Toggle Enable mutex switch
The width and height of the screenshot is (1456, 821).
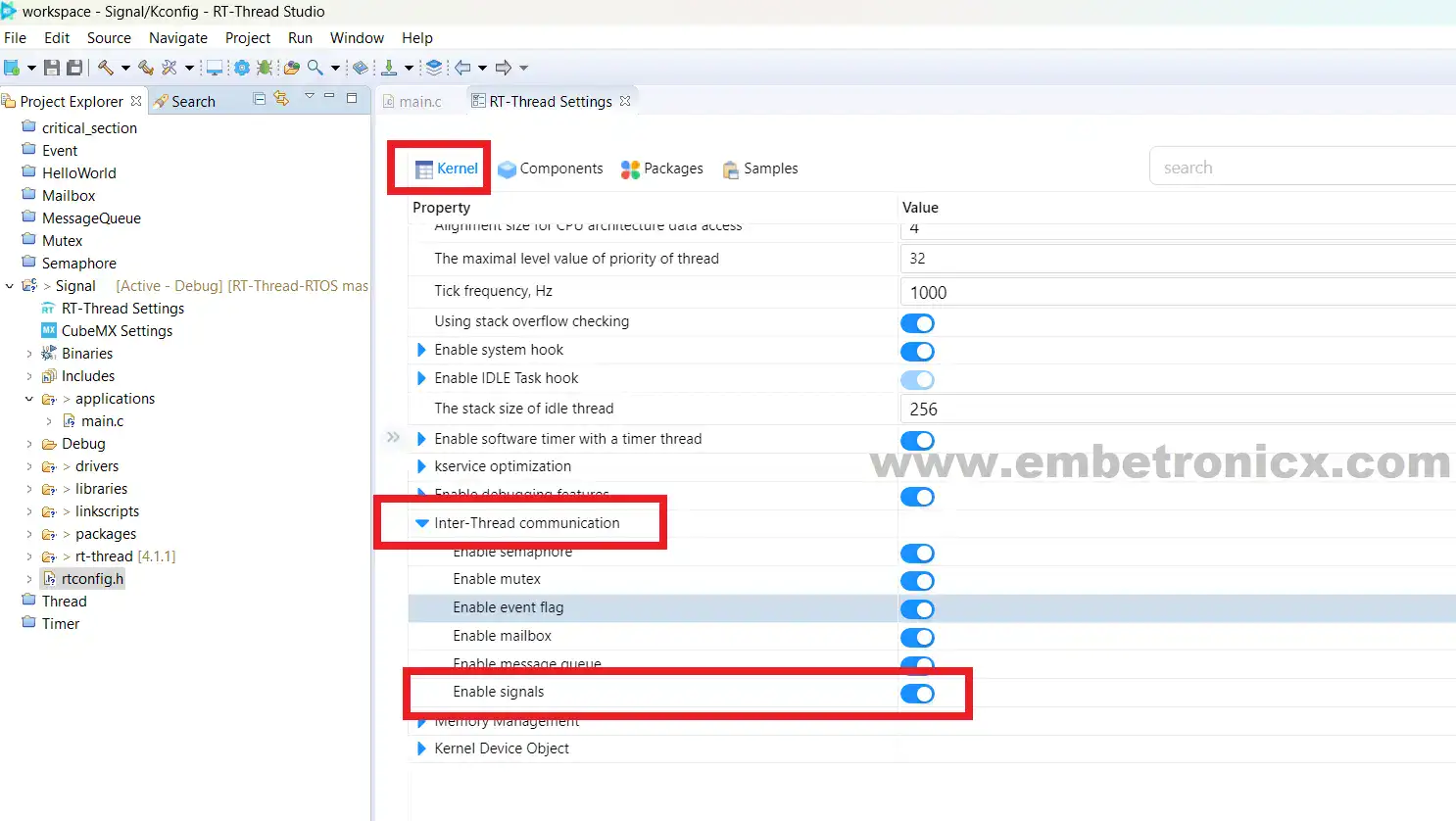click(918, 581)
